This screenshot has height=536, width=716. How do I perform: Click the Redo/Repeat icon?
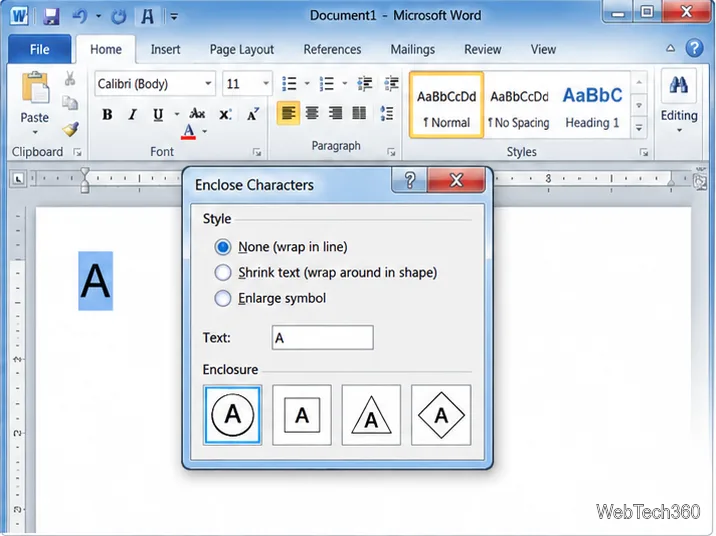click(119, 17)
